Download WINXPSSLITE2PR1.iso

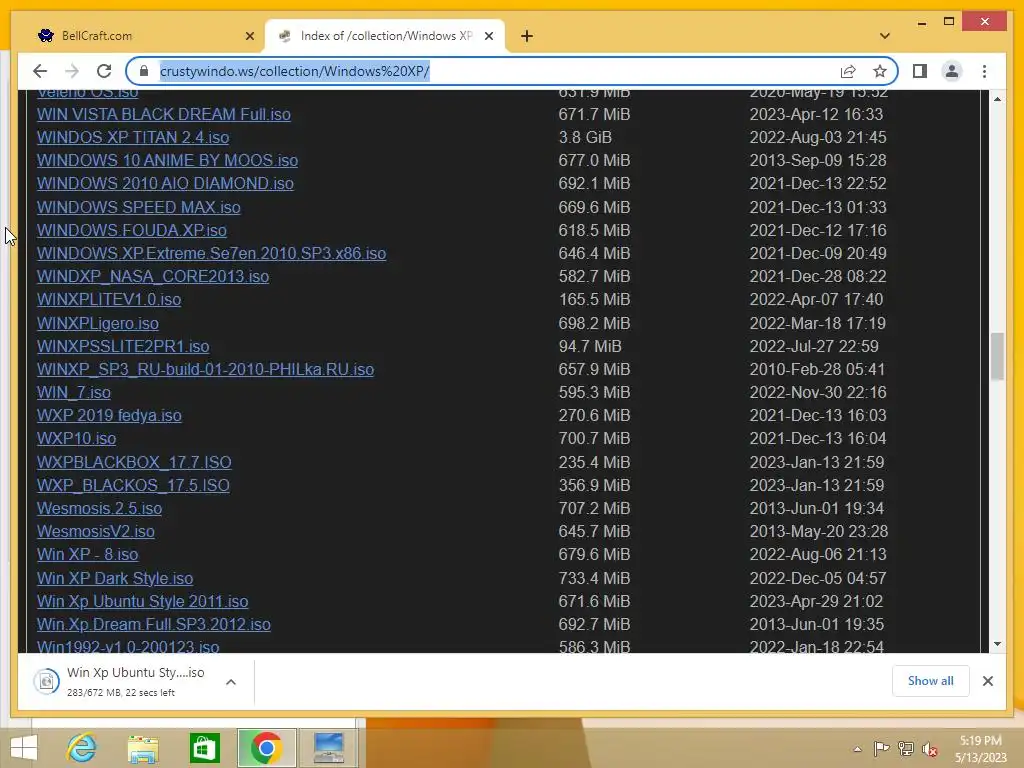[123, 346]
